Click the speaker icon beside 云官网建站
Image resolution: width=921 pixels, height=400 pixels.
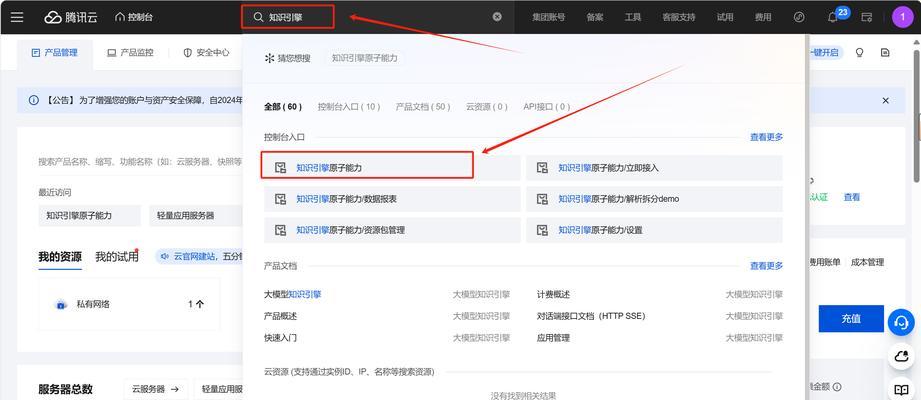point(164,256)
